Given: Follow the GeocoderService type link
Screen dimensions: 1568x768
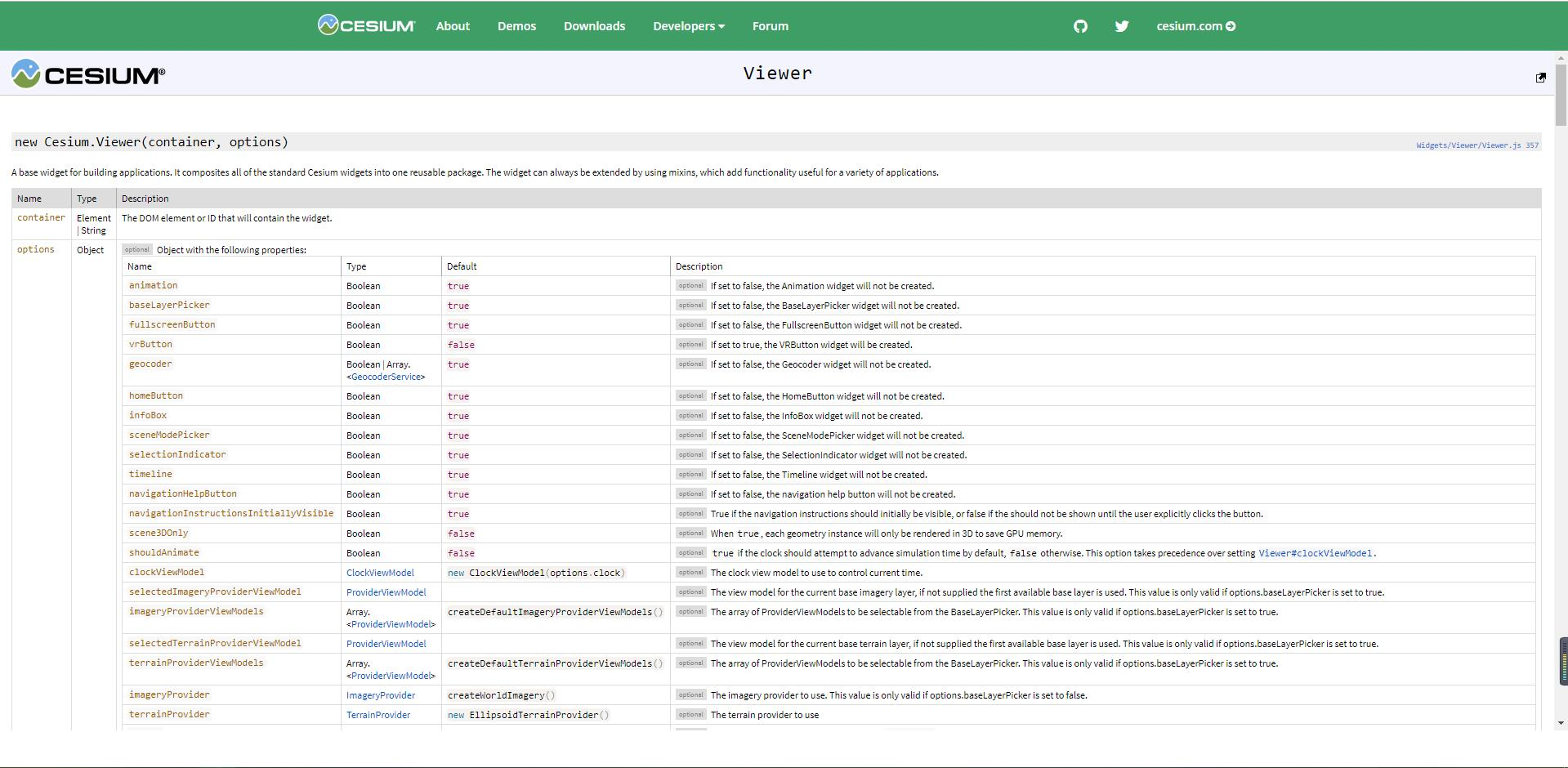Looking at the screenshot, I should [386, 377].
